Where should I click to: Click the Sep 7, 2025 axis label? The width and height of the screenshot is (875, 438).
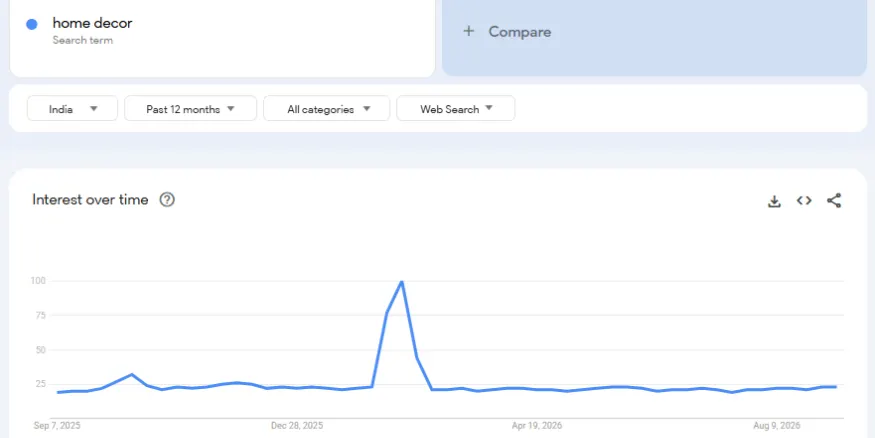click(57, 426)
